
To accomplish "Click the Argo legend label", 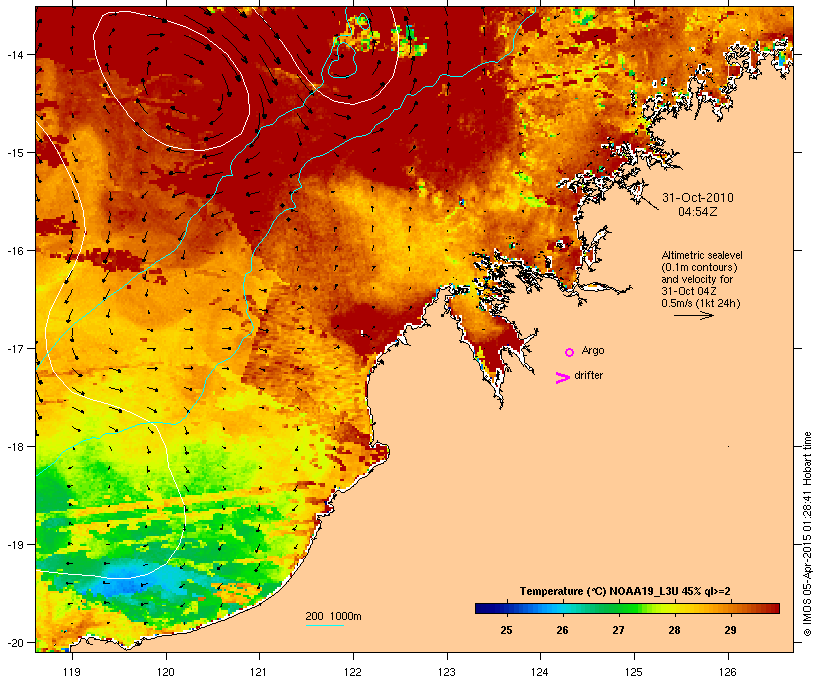I will [593, 350].
